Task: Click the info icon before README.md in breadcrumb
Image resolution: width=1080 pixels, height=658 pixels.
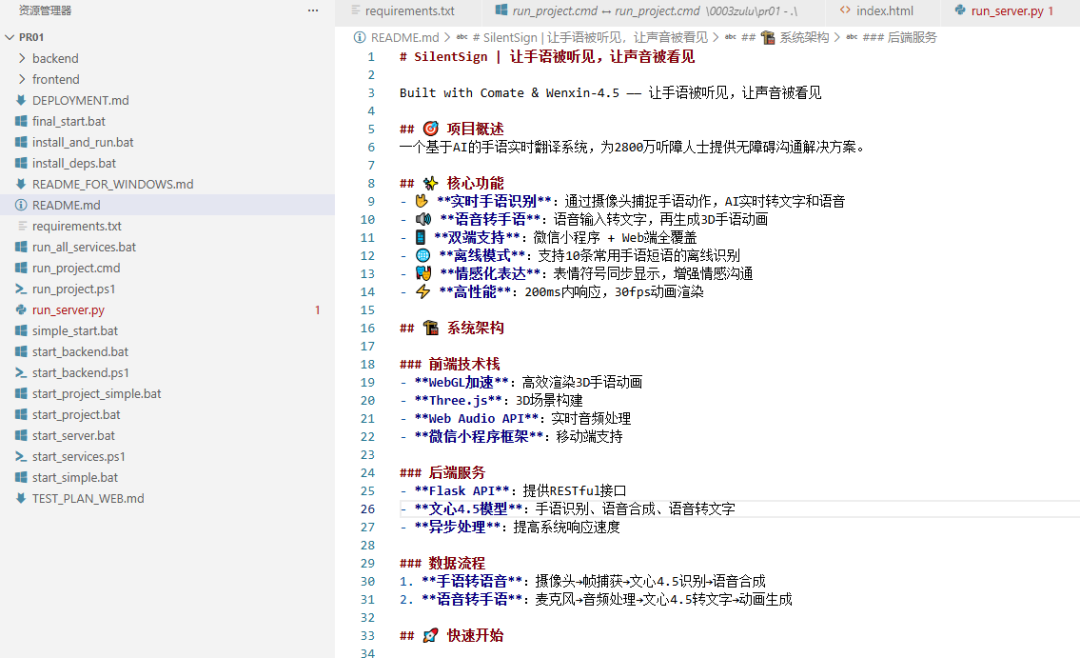Action: click(x=359, y=37)
